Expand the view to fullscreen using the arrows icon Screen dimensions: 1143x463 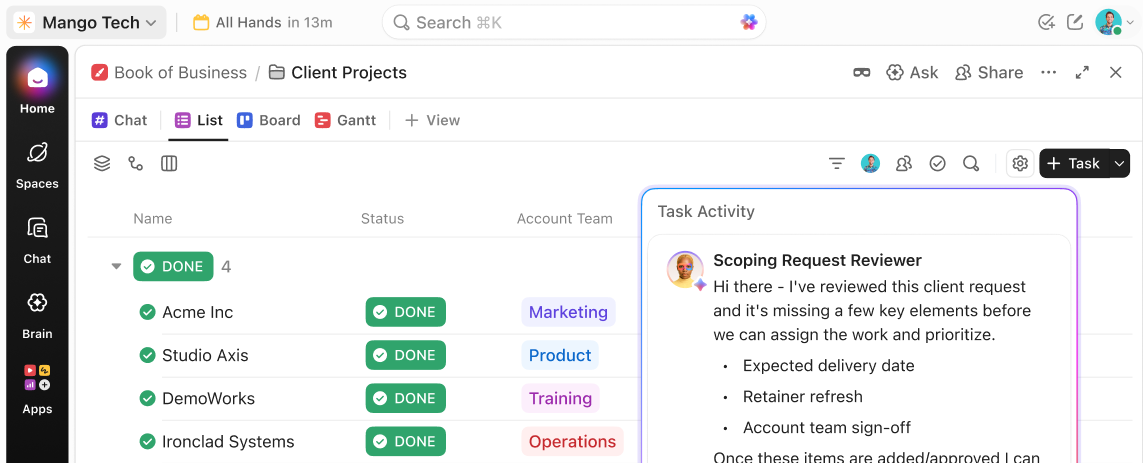click(x=1082, y=72)
